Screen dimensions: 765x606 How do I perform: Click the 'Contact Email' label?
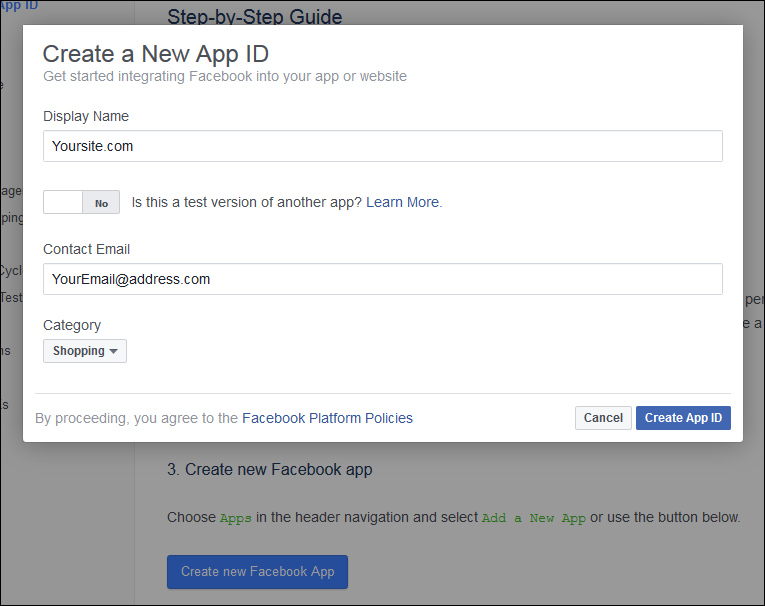[86, 249]
